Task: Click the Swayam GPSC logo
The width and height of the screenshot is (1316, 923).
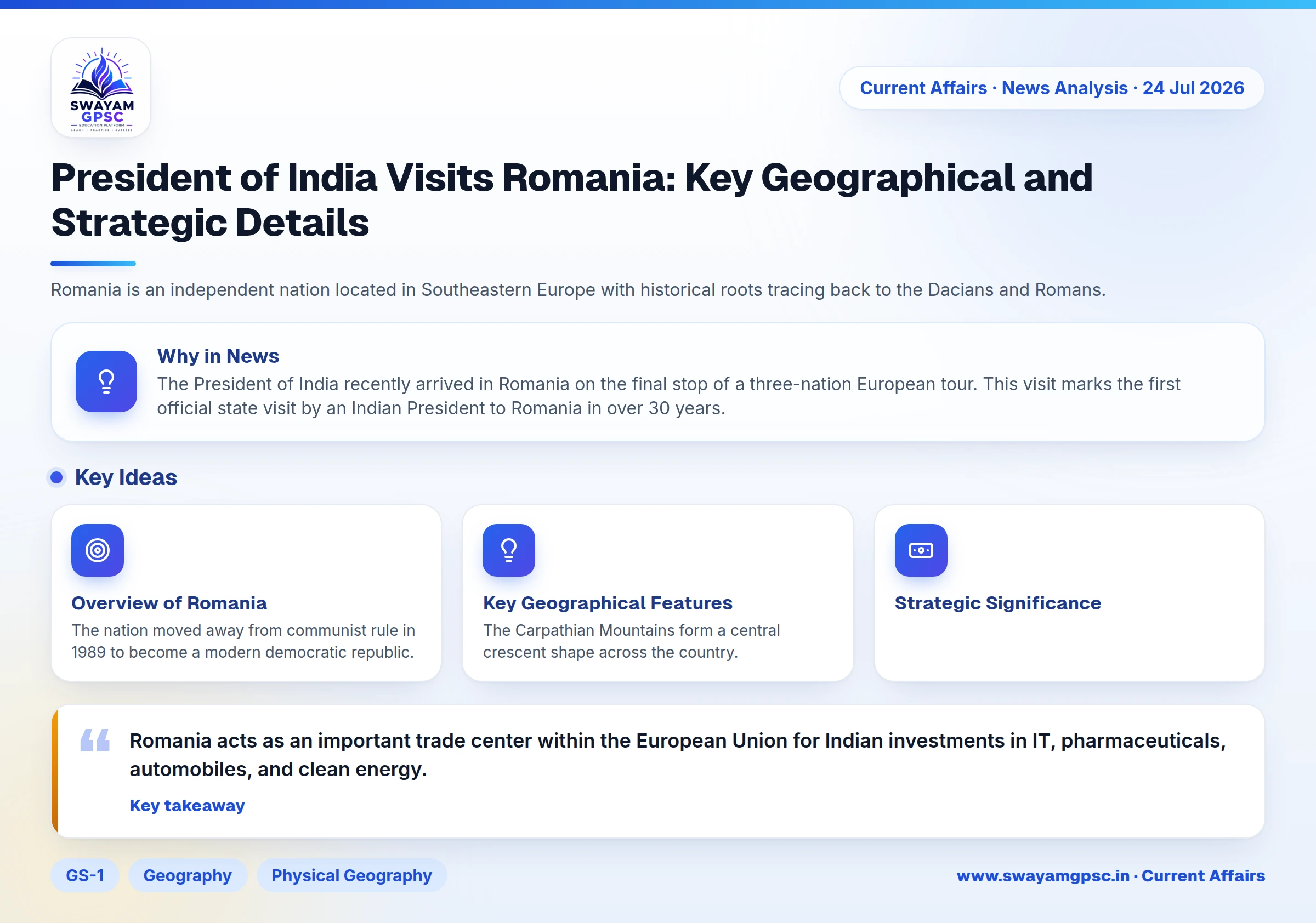Action: (101, 88)
